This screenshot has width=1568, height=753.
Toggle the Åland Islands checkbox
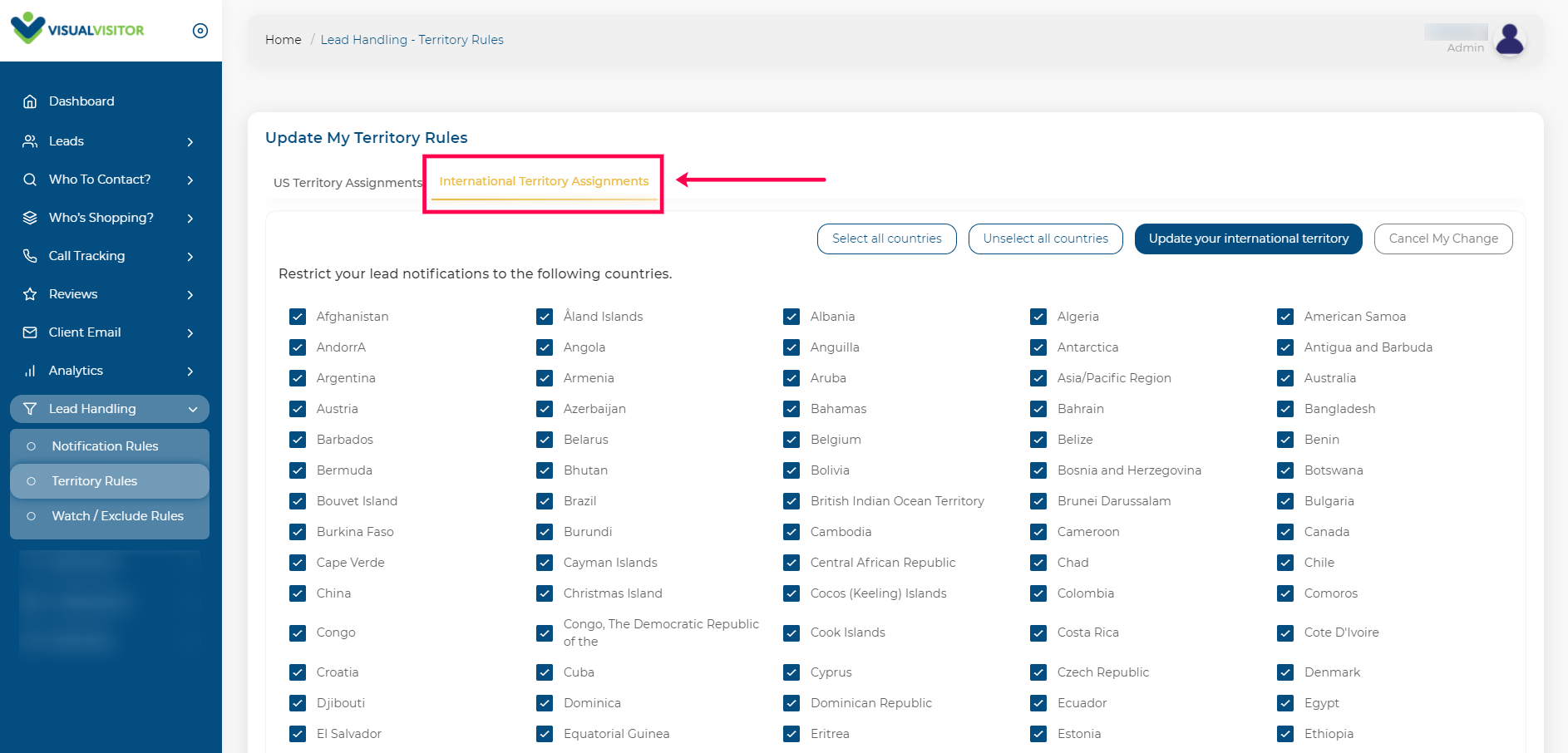(x=545, y=317)
